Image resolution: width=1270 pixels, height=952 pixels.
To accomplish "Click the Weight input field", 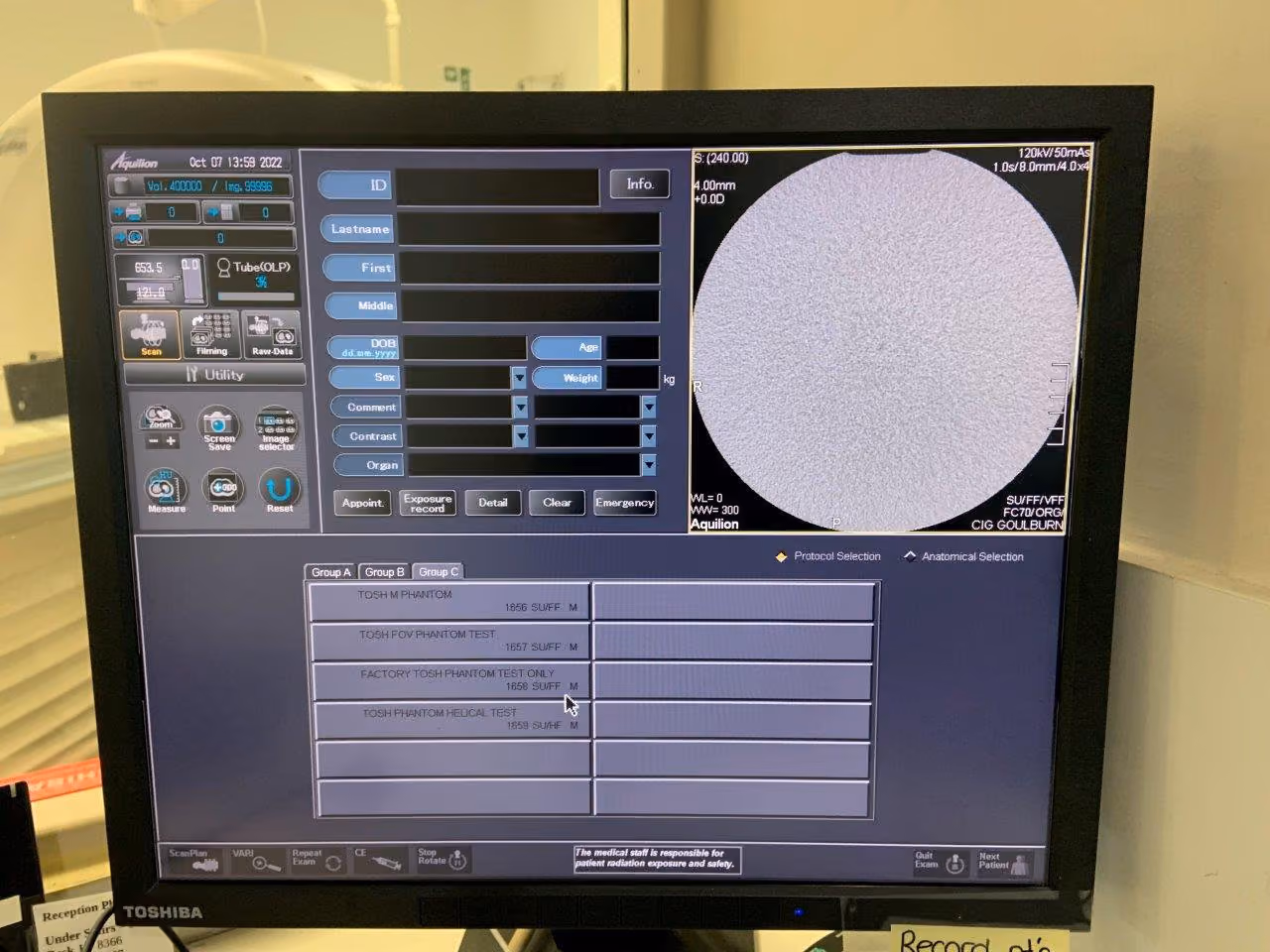I will click(633, 378).
